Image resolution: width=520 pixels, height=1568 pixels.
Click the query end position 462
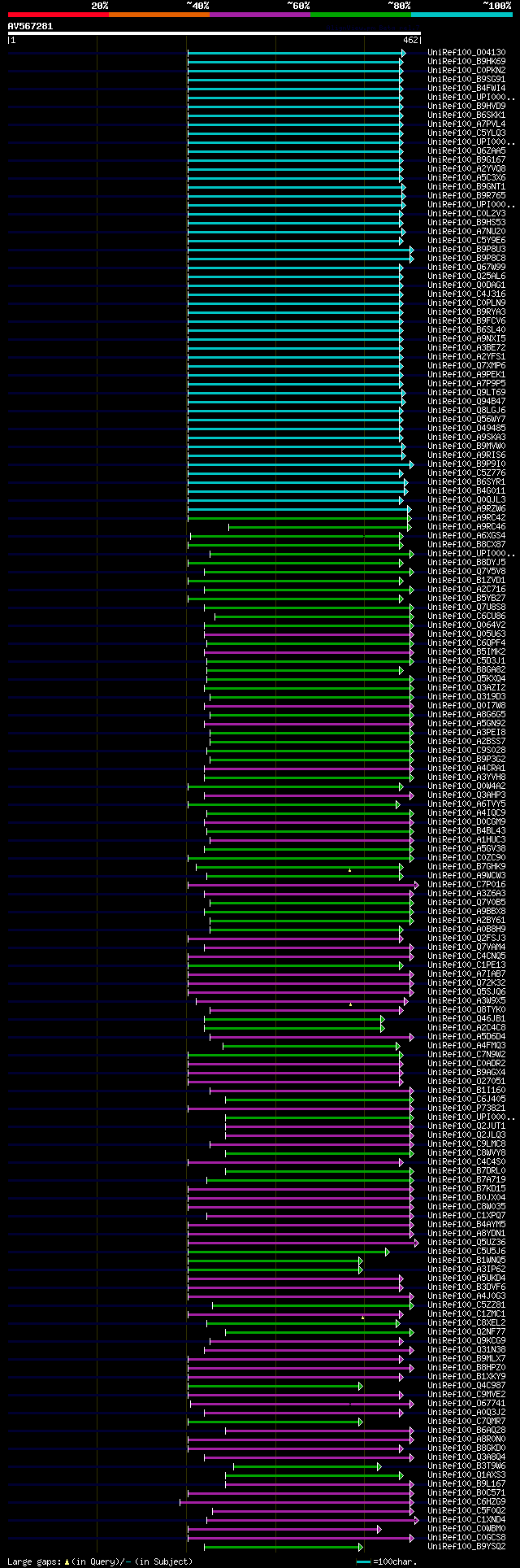410,40
